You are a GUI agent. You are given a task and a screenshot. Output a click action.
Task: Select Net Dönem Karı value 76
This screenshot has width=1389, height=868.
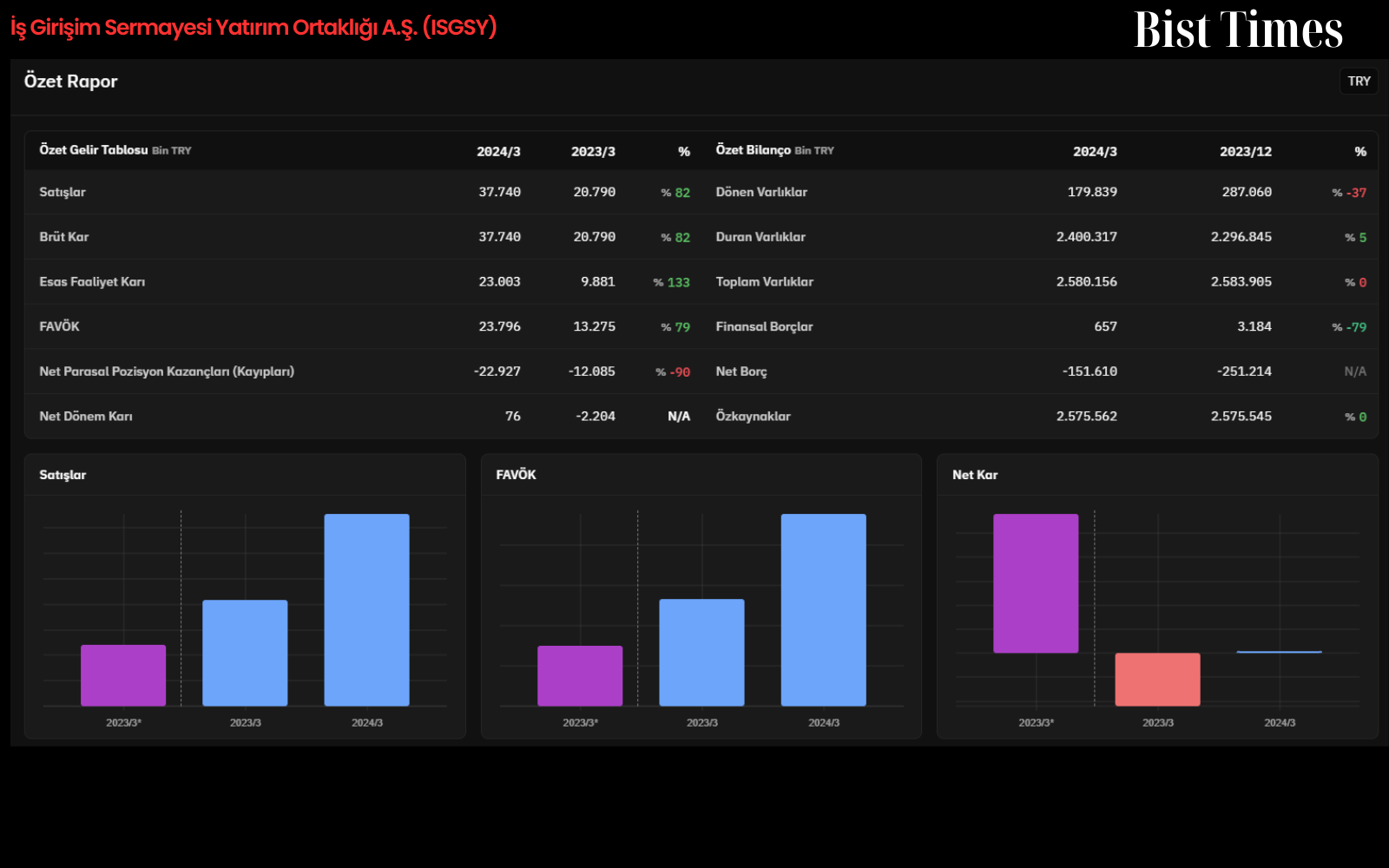click(513, 417)
